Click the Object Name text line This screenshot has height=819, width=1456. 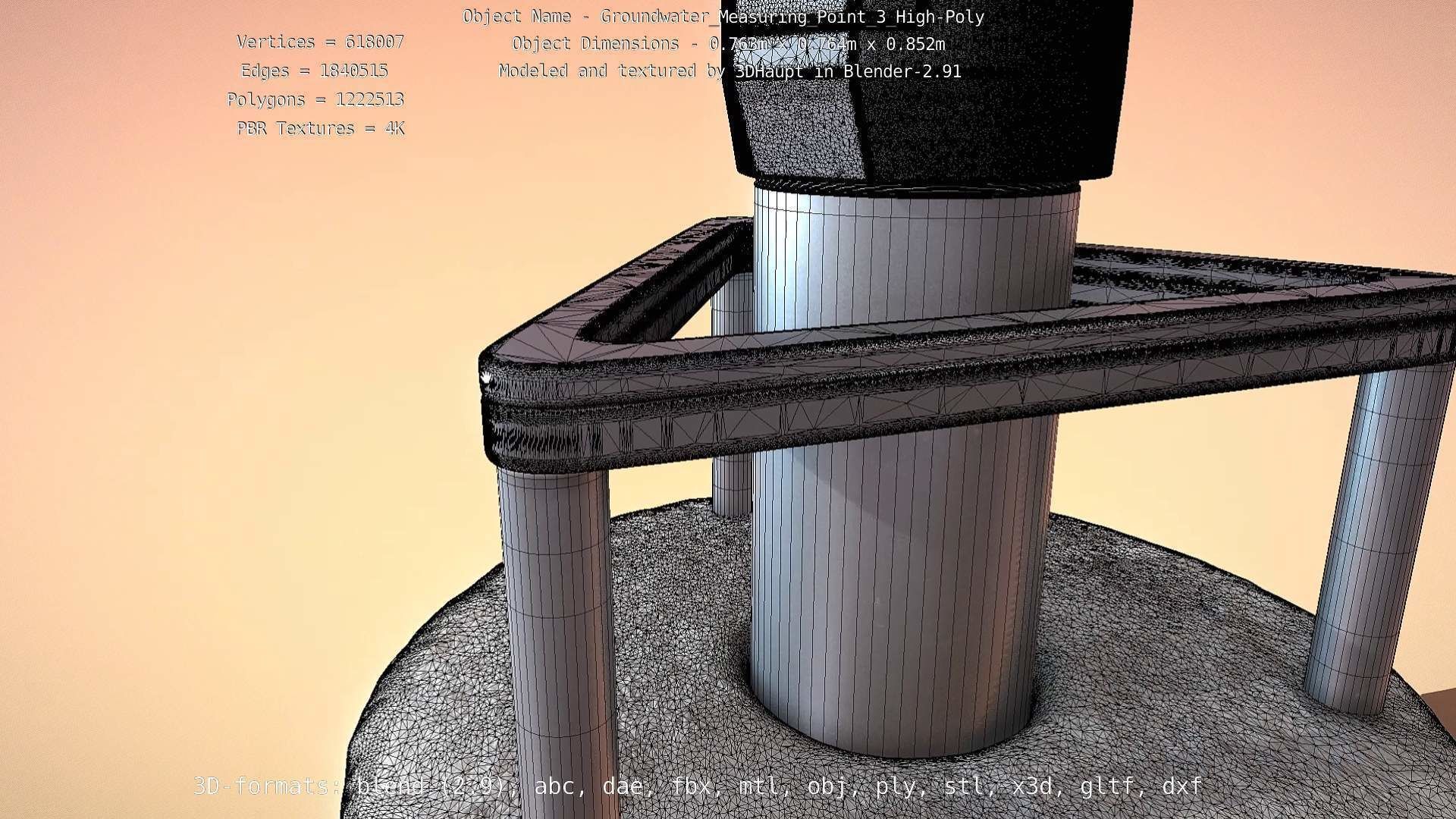723,17
